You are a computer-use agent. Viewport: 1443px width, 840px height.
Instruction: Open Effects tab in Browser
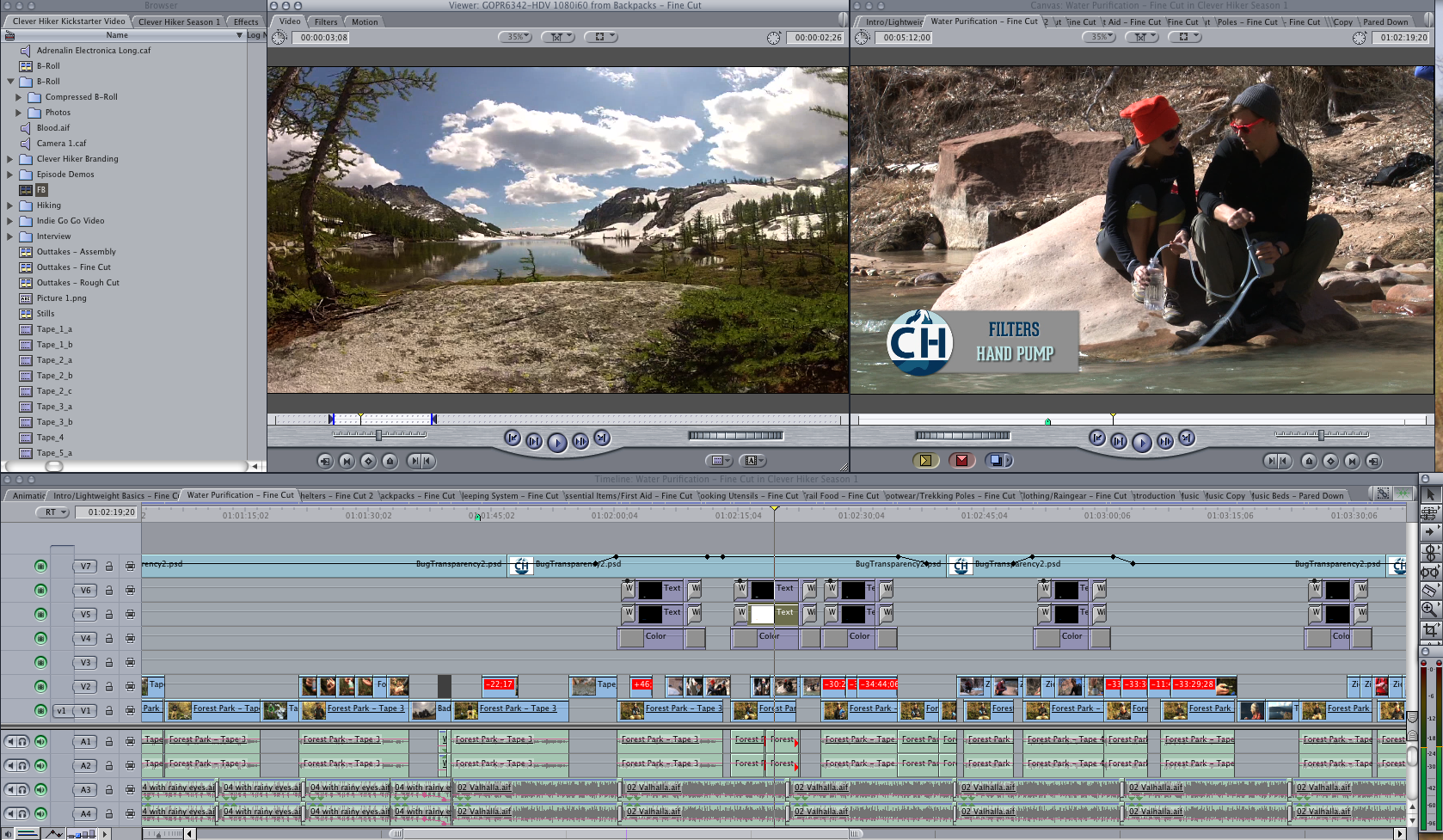[x=246, y=21]
